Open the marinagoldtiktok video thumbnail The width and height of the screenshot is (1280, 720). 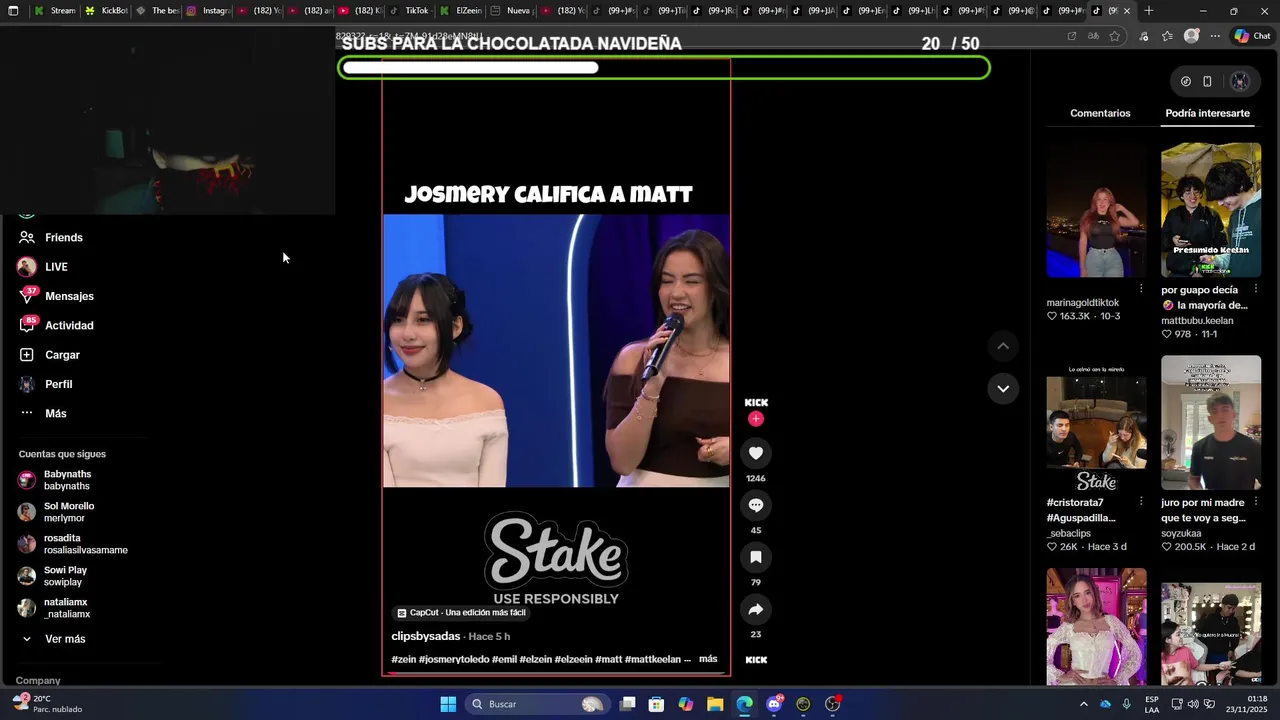pos(1096,210)
